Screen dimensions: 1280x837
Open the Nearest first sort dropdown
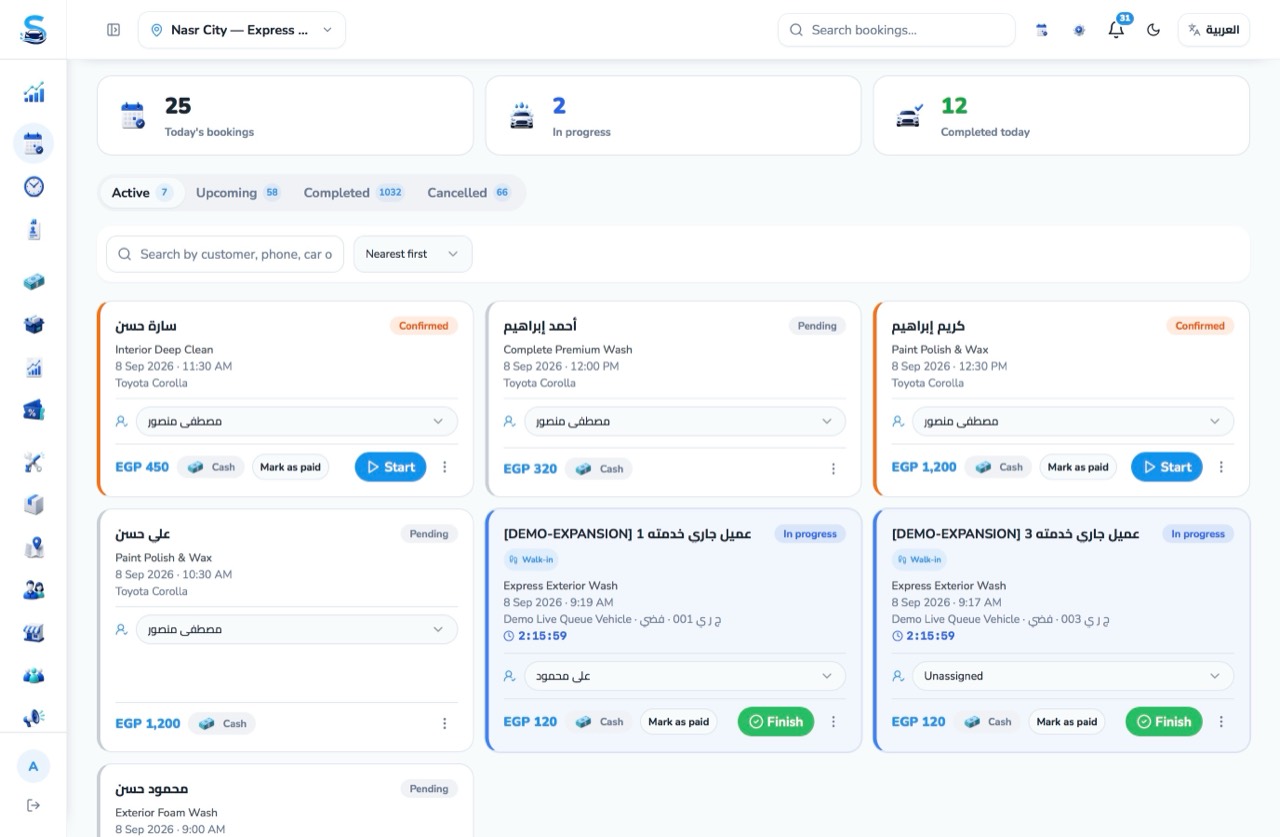tap(413, 254)
